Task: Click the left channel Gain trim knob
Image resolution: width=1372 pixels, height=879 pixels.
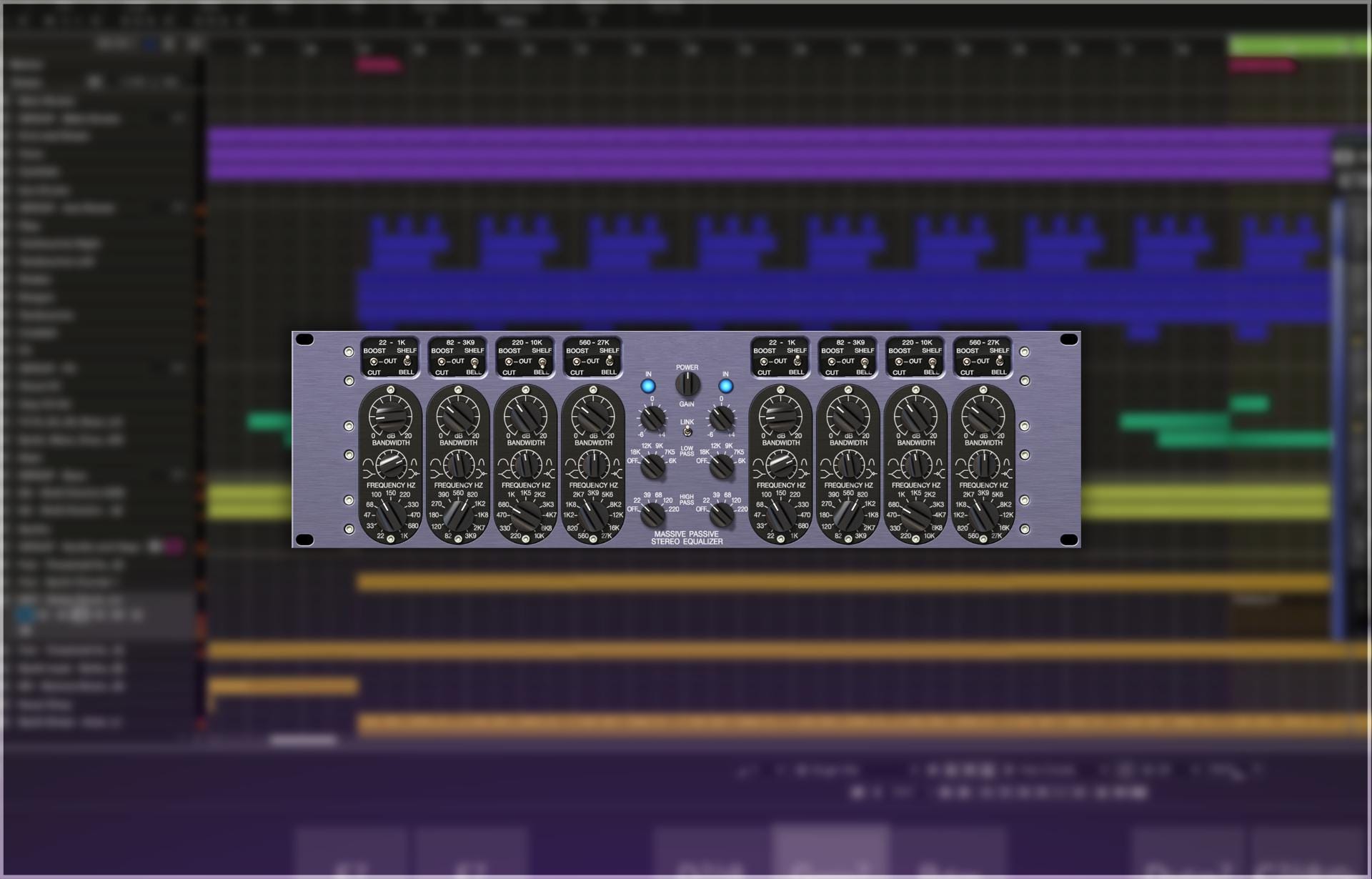Action: tap(652, 418)
